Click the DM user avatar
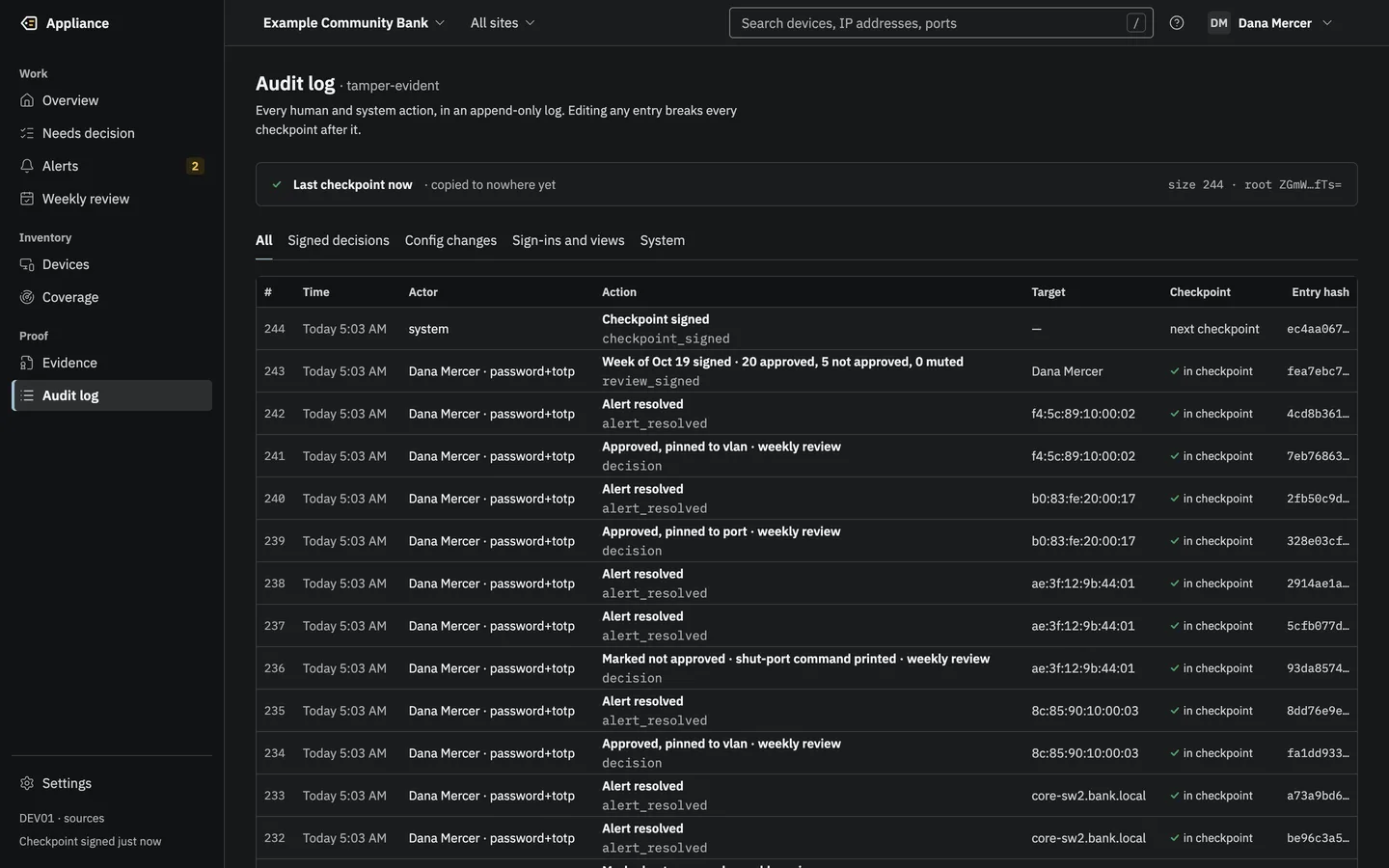 [1219, 23]
